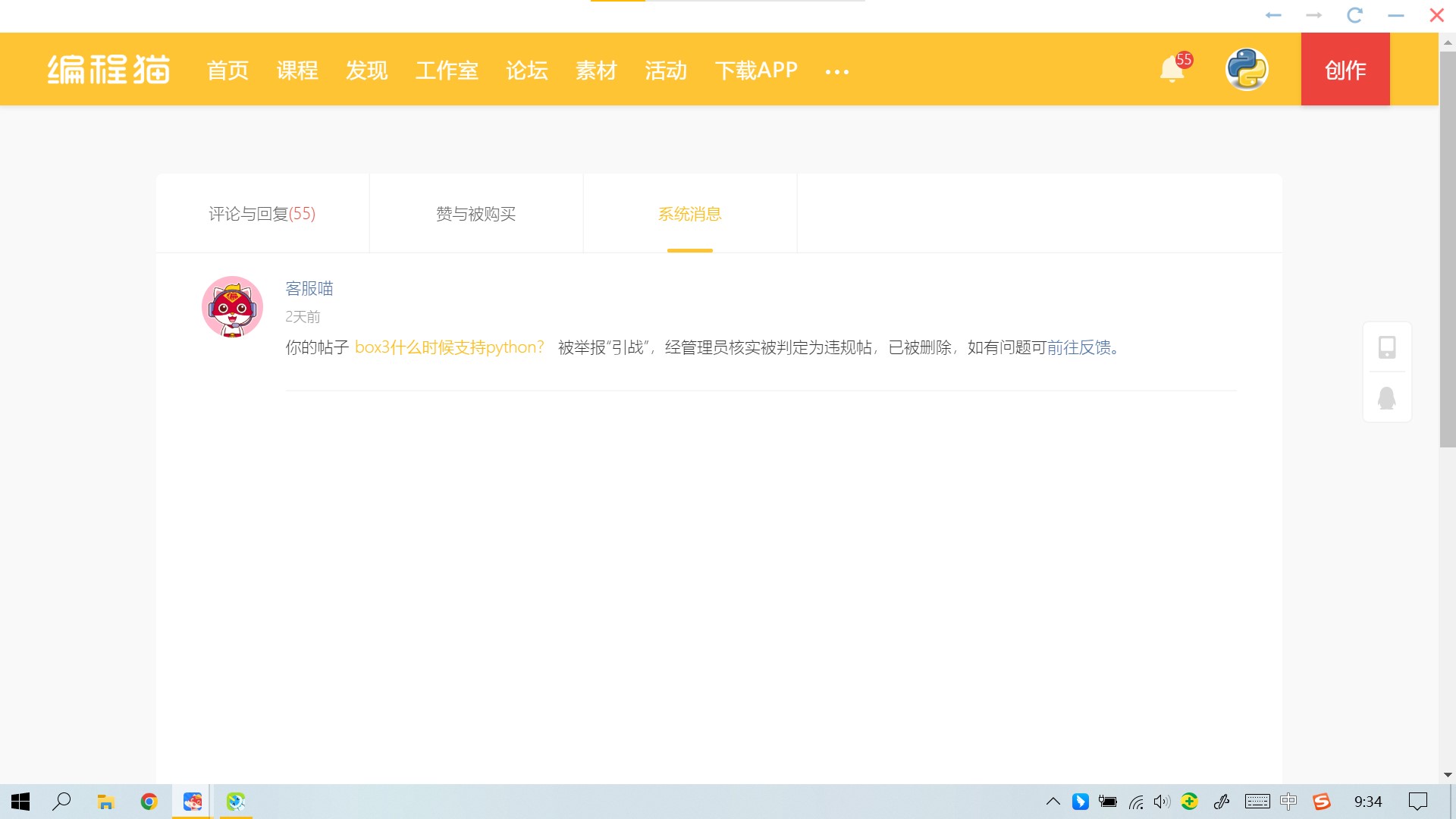Show hidden tray icons with the up chevron
The width and height of the screenshot is (1456, 819).
(x=1053, y=802)
